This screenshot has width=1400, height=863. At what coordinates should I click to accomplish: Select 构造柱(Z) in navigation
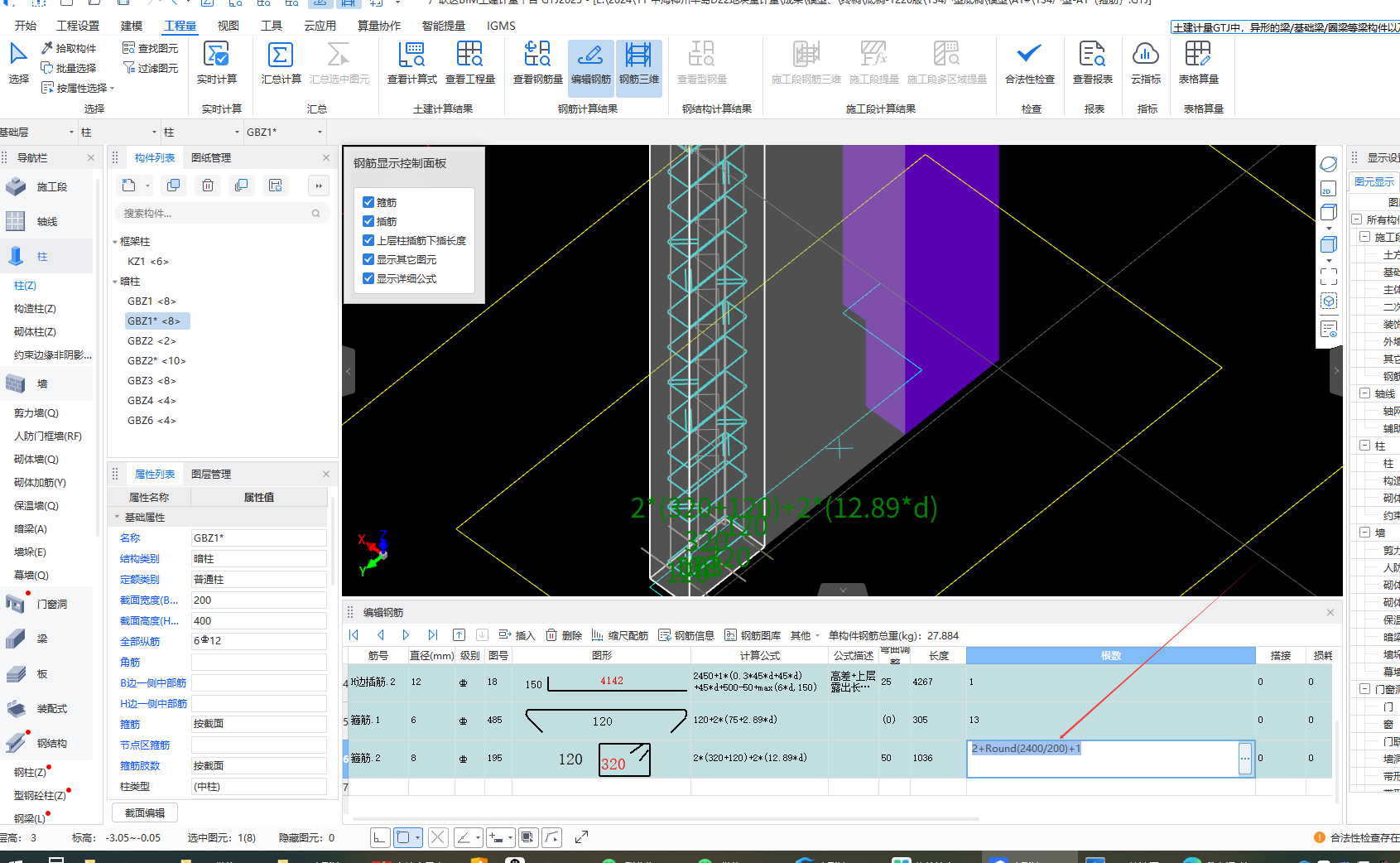tap(35, 308)
